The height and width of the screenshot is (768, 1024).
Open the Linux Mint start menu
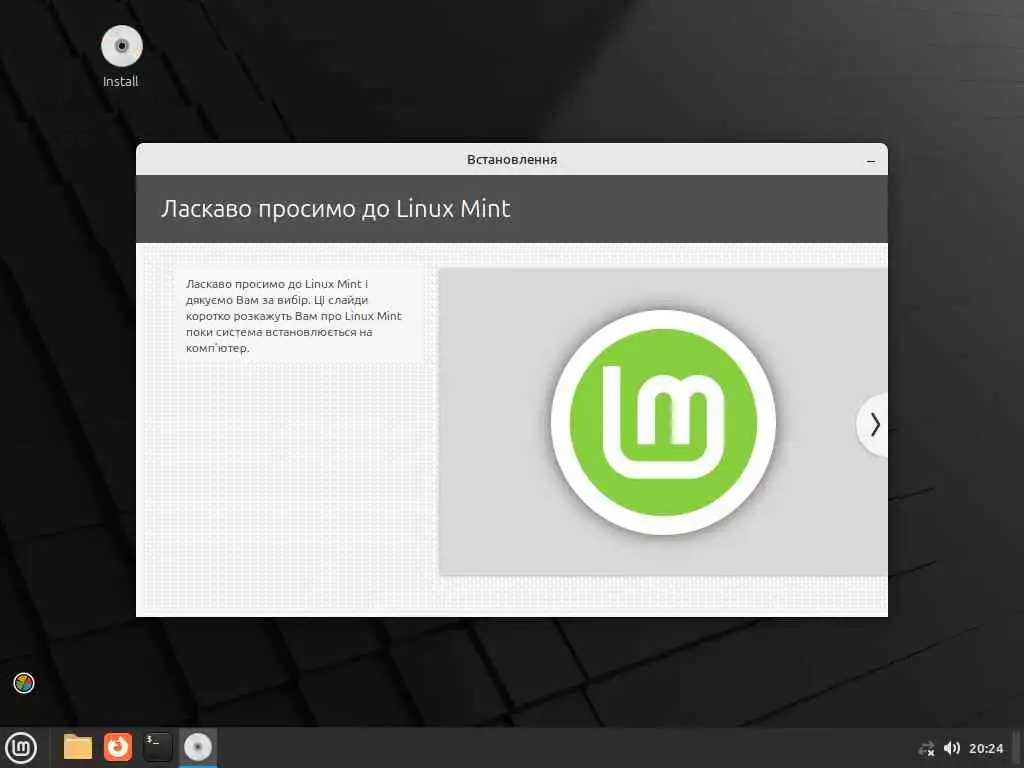pos(21,747)
